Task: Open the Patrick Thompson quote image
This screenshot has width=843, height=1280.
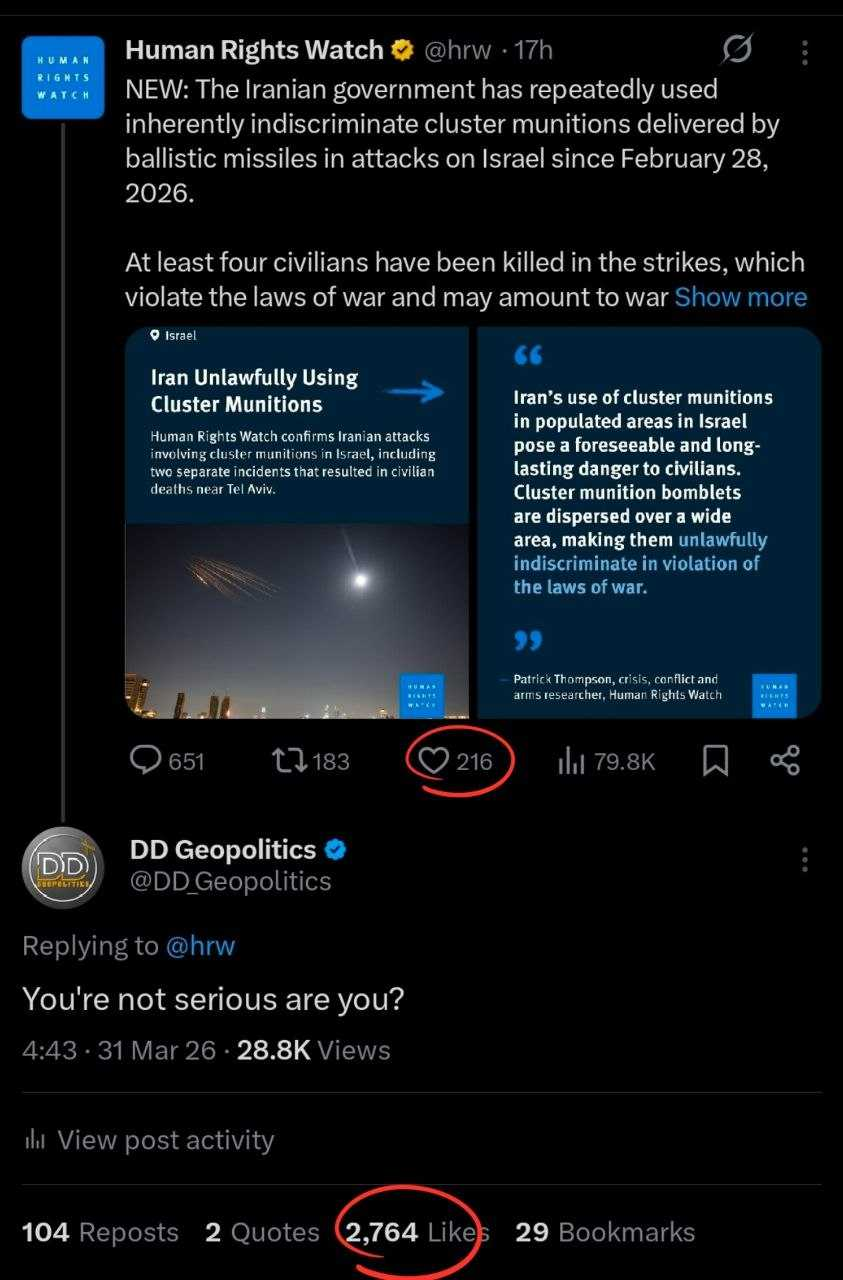Action: coord(649,522)
